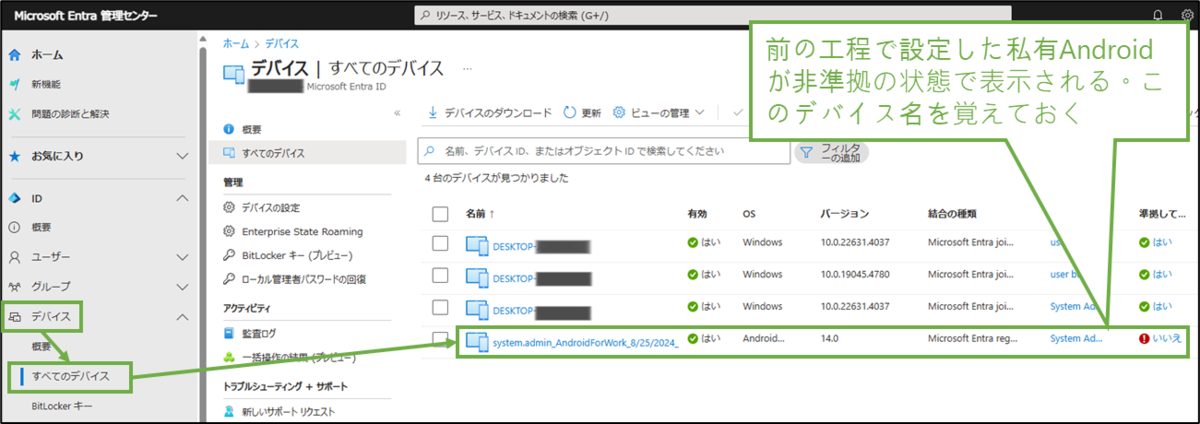Screen dimensions: 1200x424
Task: Check the third DESKTOP row, System Ad owner
Action: 440,306
